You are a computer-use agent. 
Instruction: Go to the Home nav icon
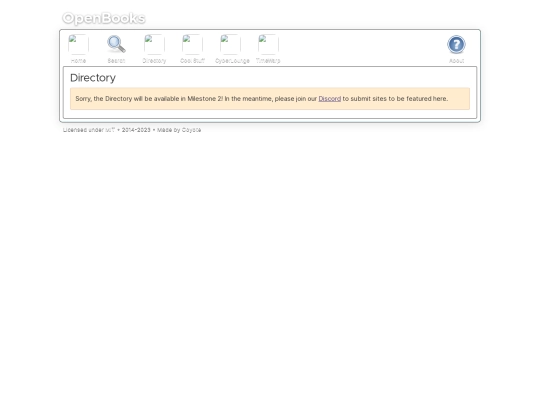pyautogui.click(x=78, y=45)
